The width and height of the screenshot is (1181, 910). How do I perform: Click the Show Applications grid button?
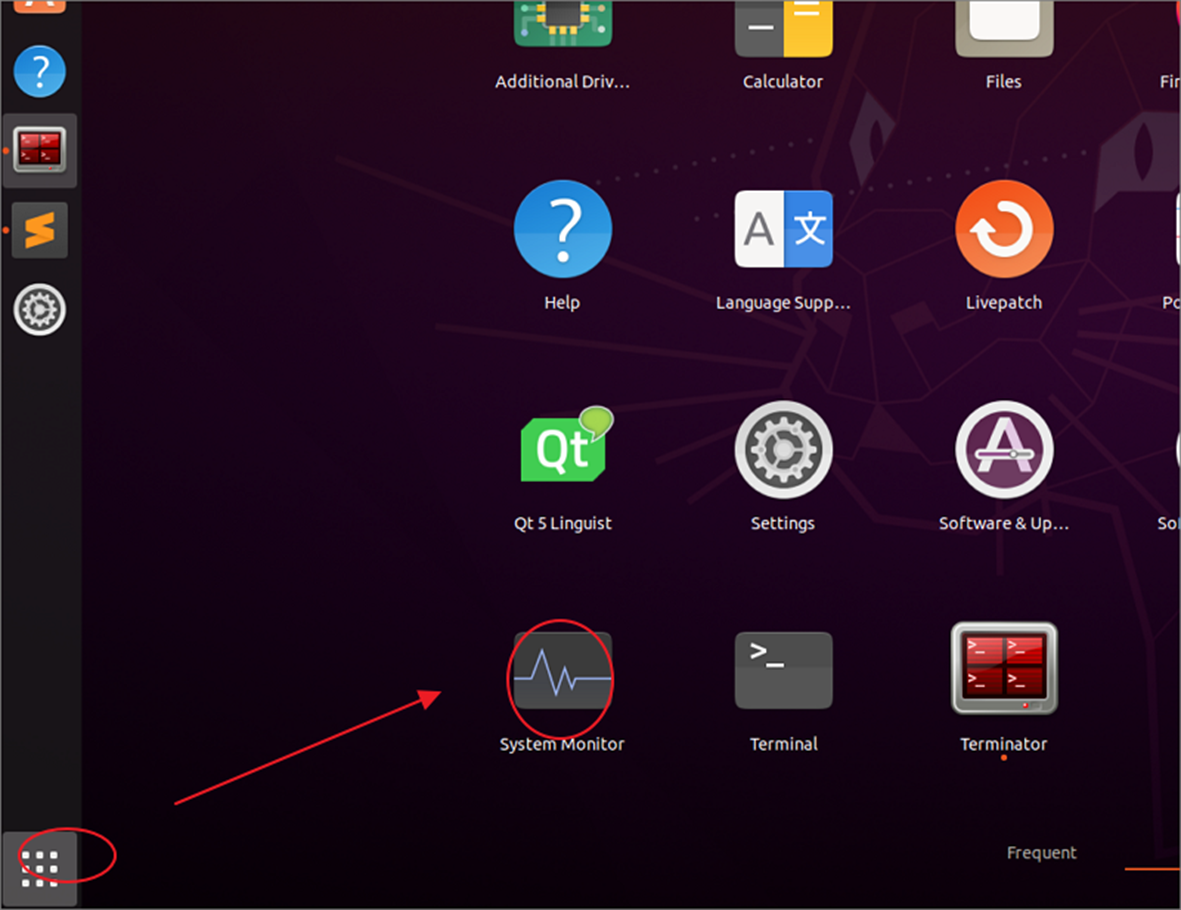[40, 869]
